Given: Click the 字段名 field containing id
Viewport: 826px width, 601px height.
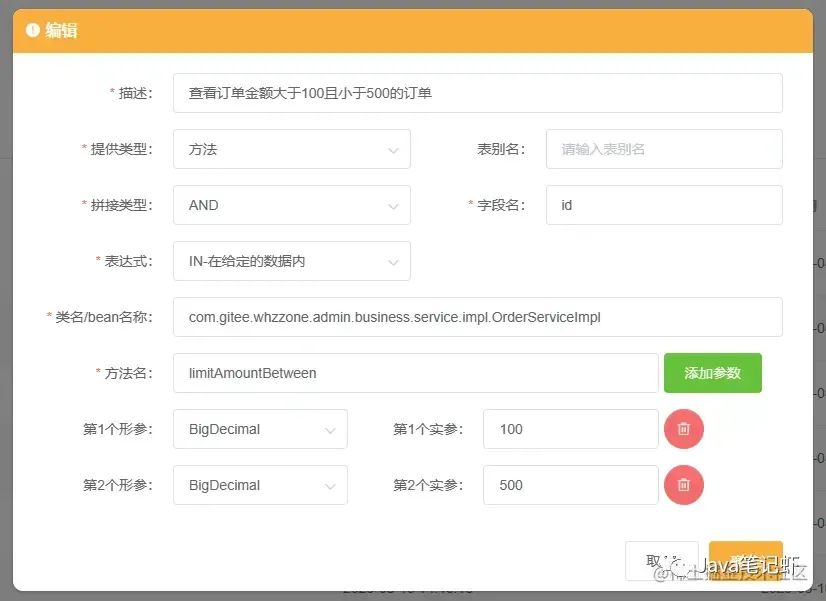Looking at the screenshot, I should pos(664,205).
